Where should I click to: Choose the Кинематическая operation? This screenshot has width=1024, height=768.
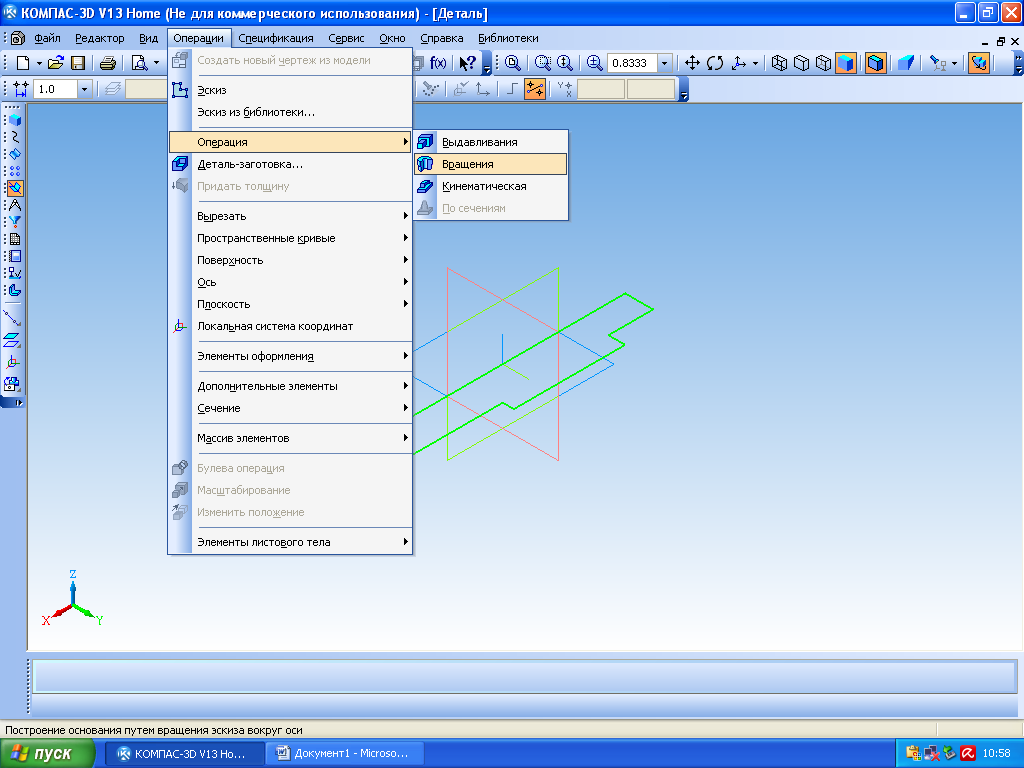pos(490,186)
